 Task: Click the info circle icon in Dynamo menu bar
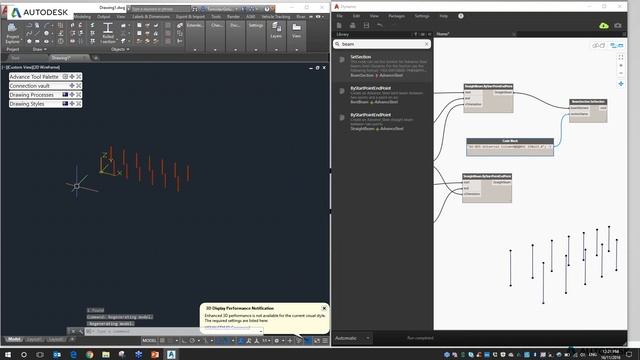461,16
